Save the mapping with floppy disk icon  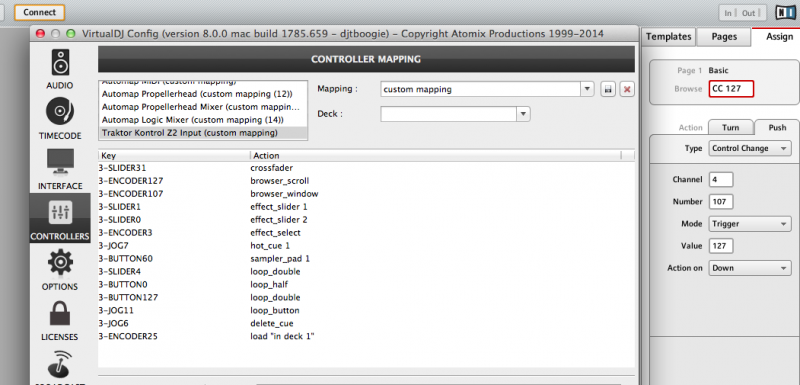coord(608,89)
